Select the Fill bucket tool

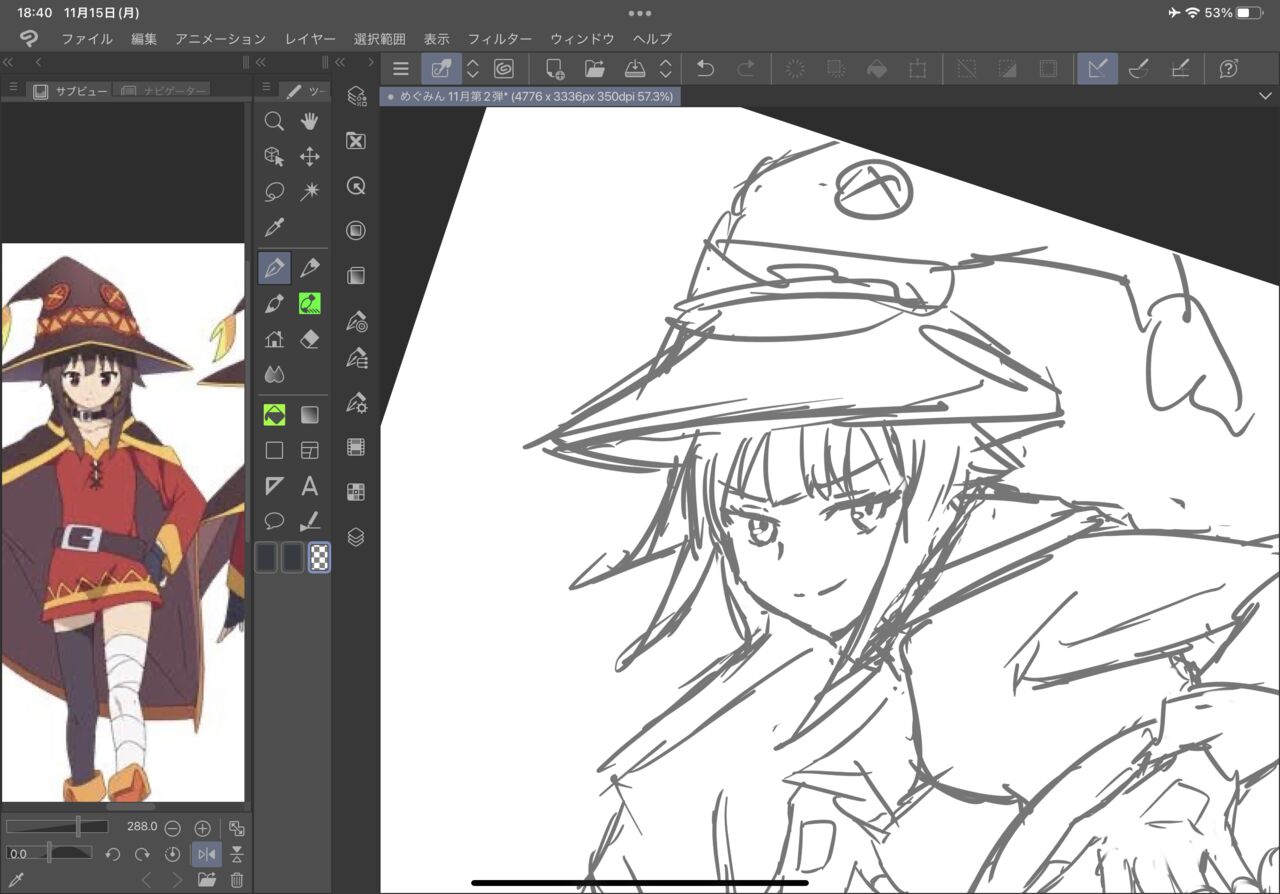274,414
